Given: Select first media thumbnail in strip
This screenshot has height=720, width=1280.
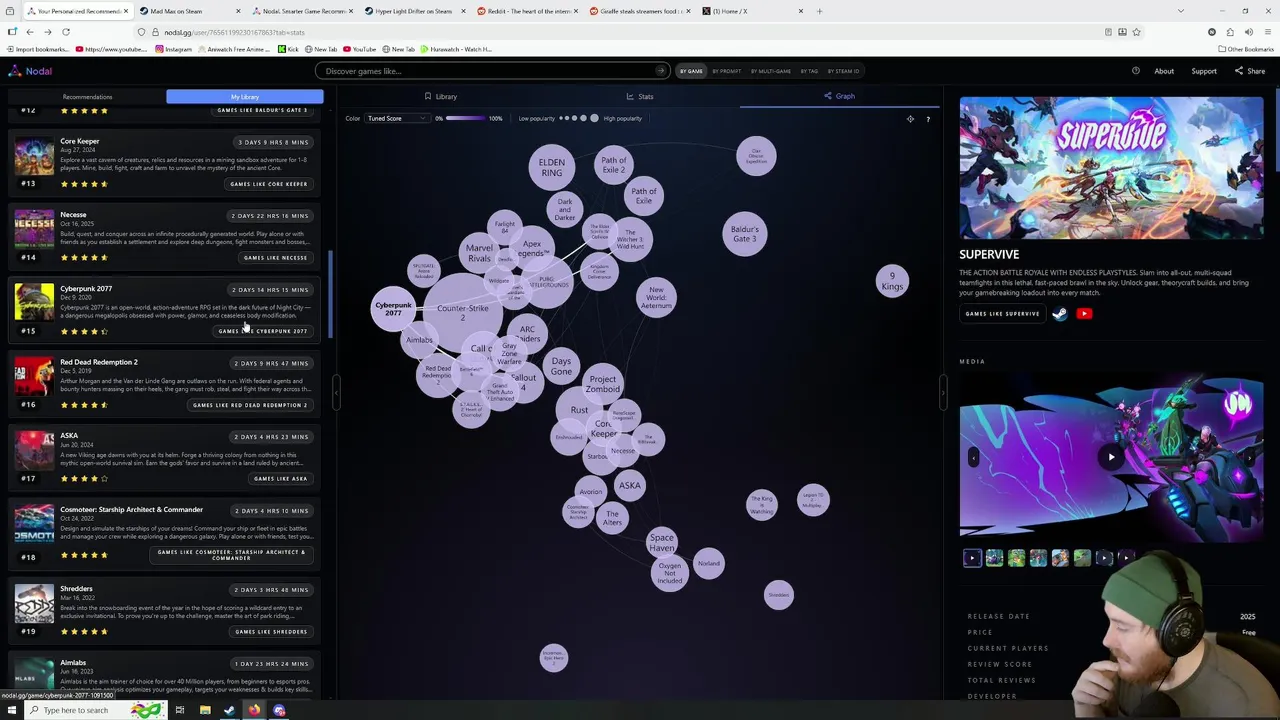Looking at the screenshot, I should pyautogui.click(x=972, y=558).
